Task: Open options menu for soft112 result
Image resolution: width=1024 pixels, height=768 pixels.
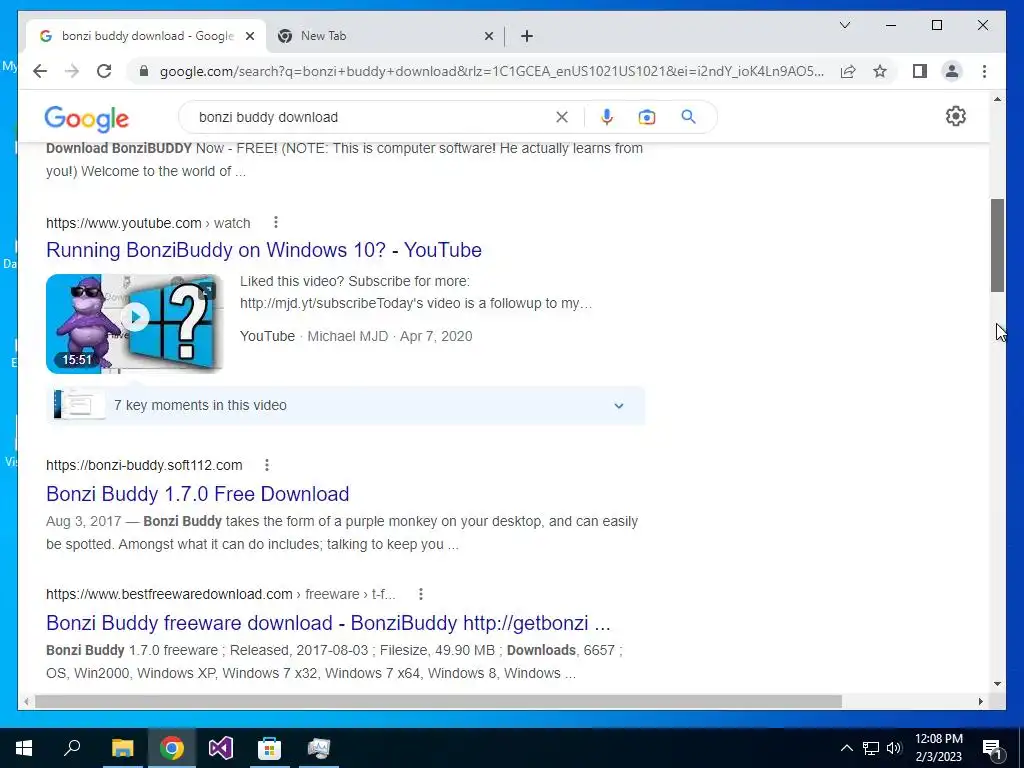Action: (x=266, y=465)
